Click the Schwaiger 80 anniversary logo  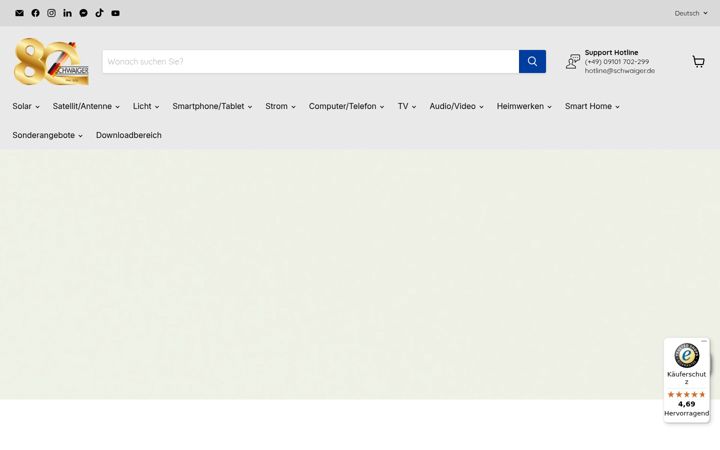[x=51, y=62]
